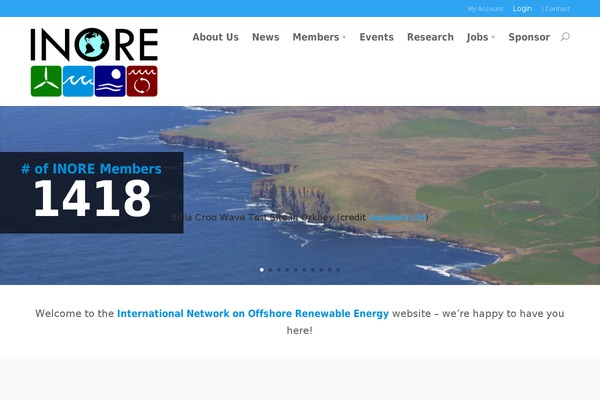Click the search magnifier icon
This screenshot has width=600, height=400.
565,37
